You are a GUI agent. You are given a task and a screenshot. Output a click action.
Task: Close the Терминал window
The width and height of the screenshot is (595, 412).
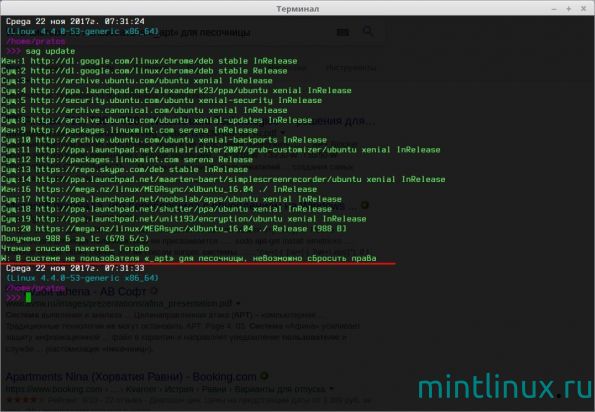pos(583,9)
